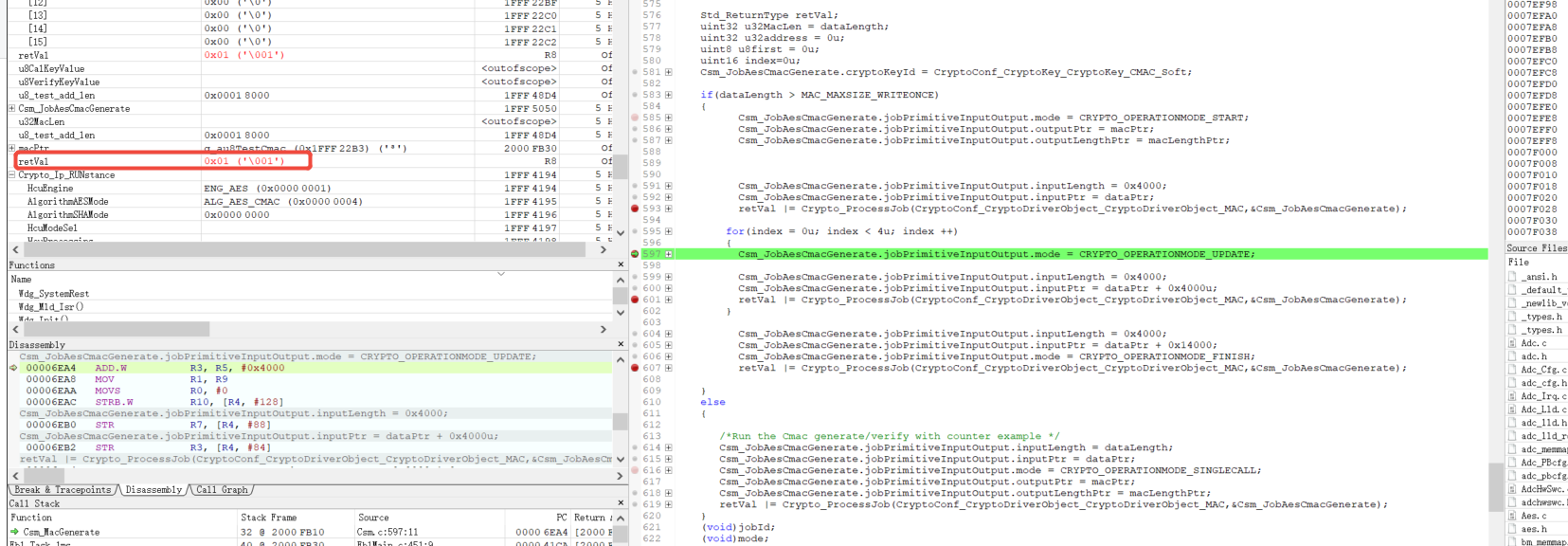Image resolution: width=1568 pixels, height=546 pixels.
Task: Expand the Csm_JobAesCmacGenerate watch variable
Action: (12, 108)
